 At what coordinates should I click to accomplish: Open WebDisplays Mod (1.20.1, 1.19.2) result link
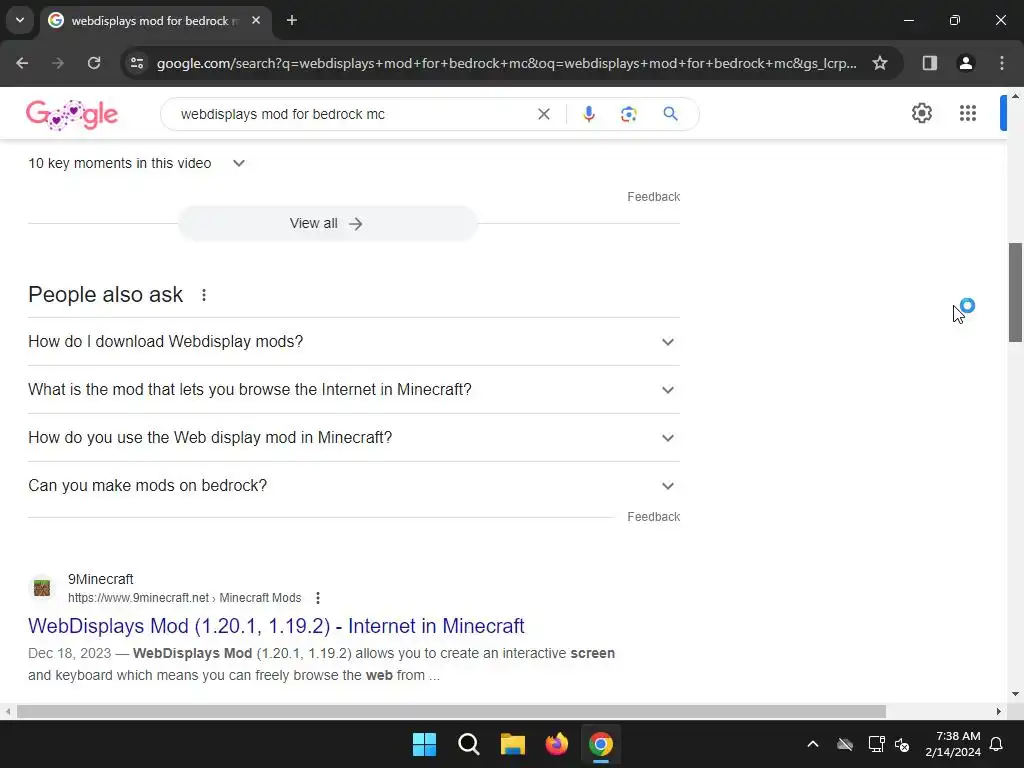click(x=276, y=626)
